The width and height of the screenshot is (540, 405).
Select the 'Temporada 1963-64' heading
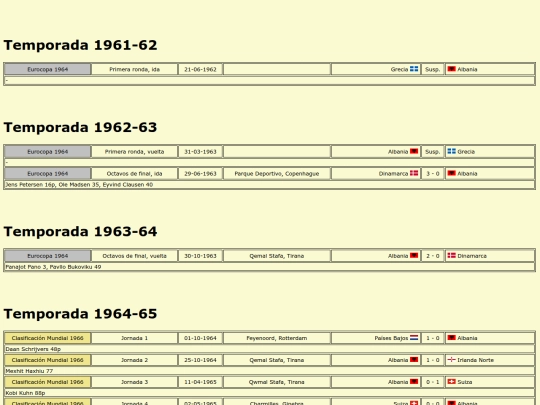[80, 231]
